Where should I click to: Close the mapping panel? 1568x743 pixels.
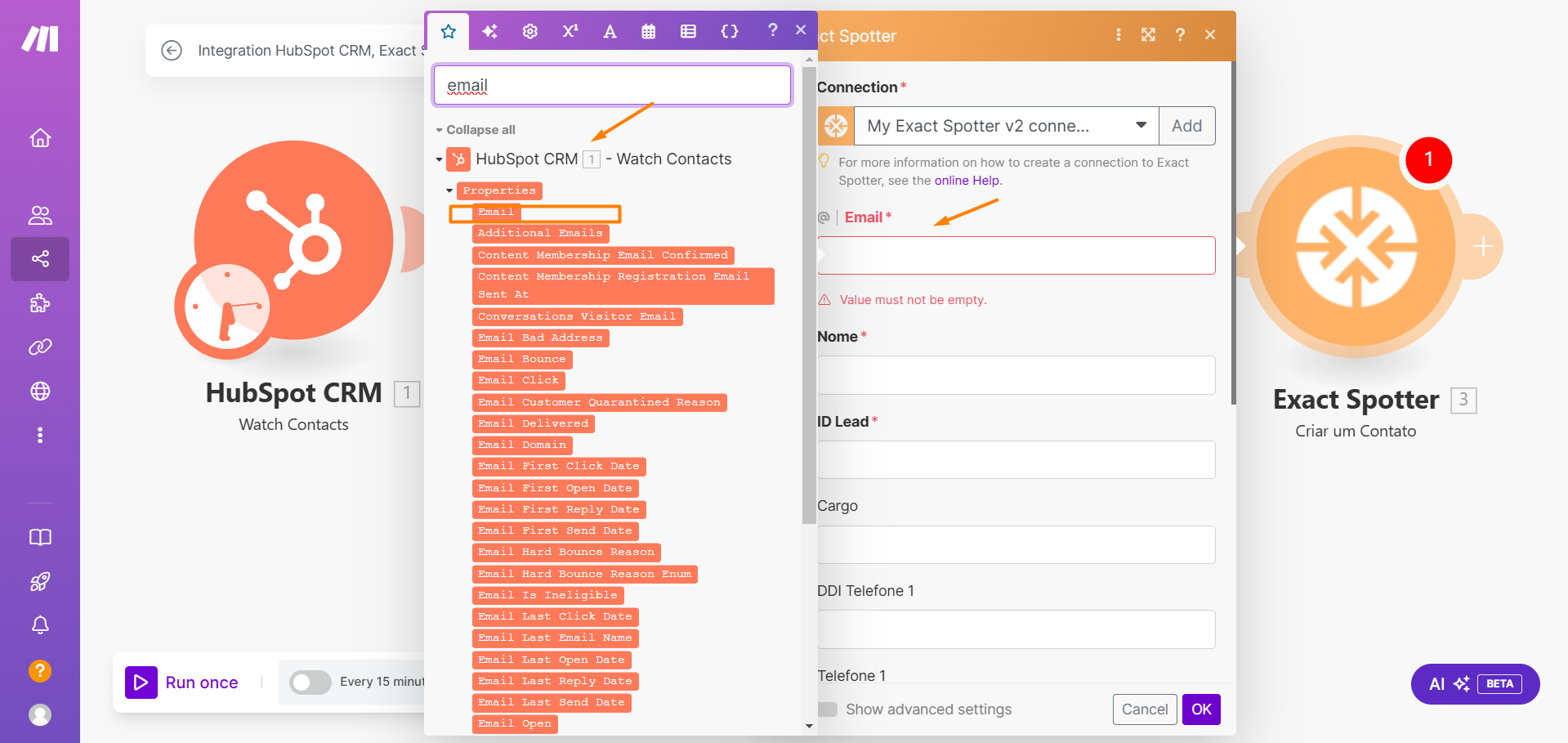(x=801, y=30)
